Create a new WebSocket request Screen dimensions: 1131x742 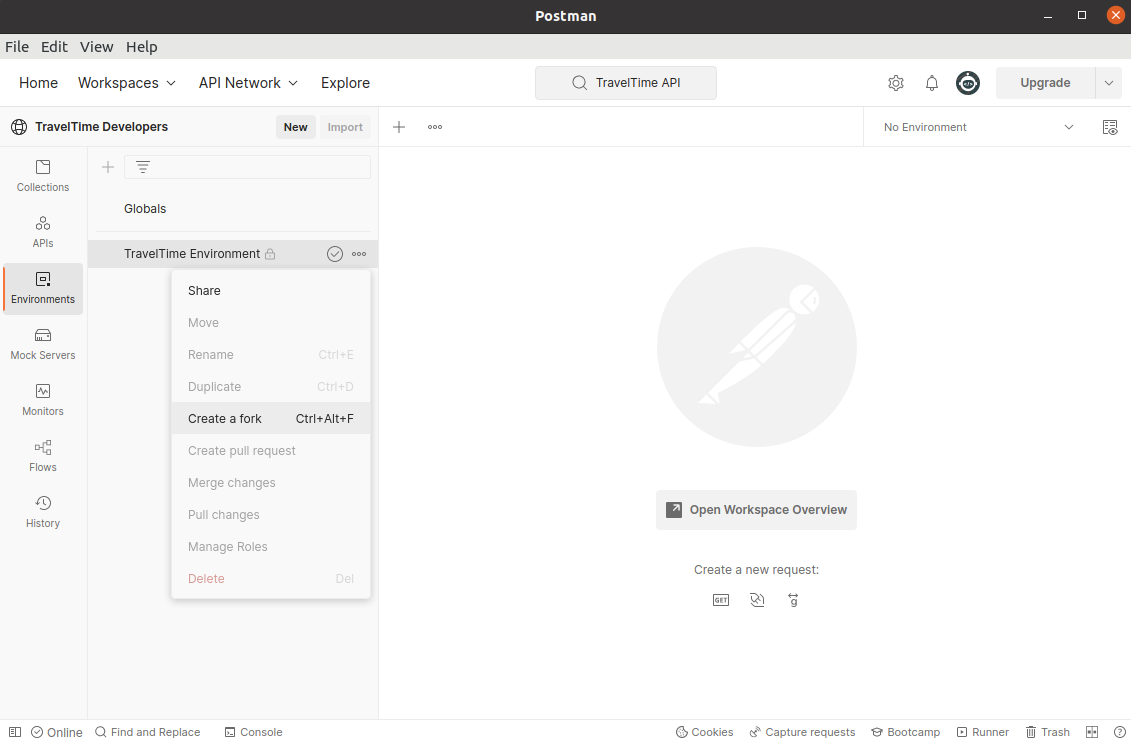(x=757, y=599)
